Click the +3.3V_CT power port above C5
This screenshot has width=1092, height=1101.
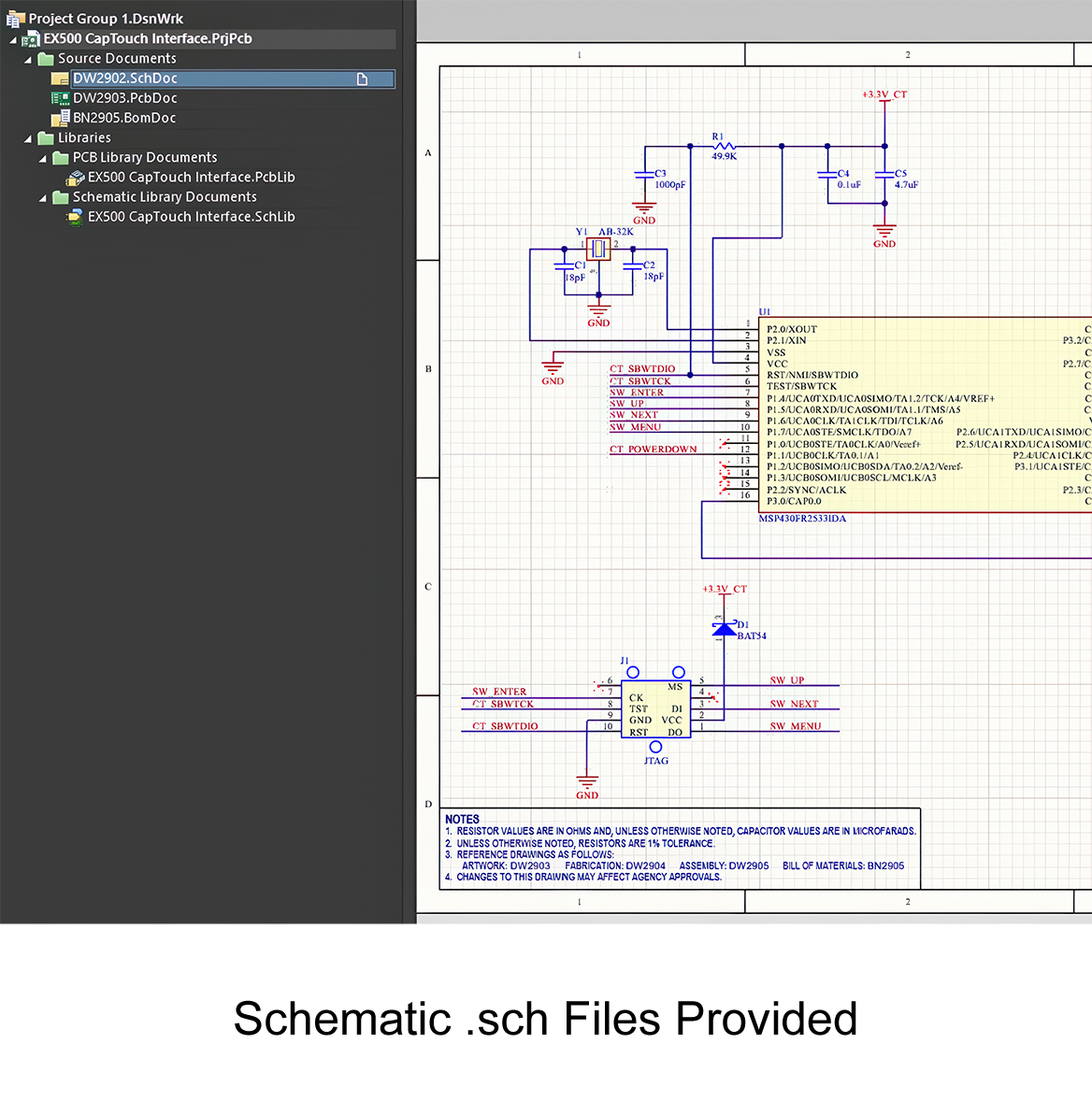point(884,94)
